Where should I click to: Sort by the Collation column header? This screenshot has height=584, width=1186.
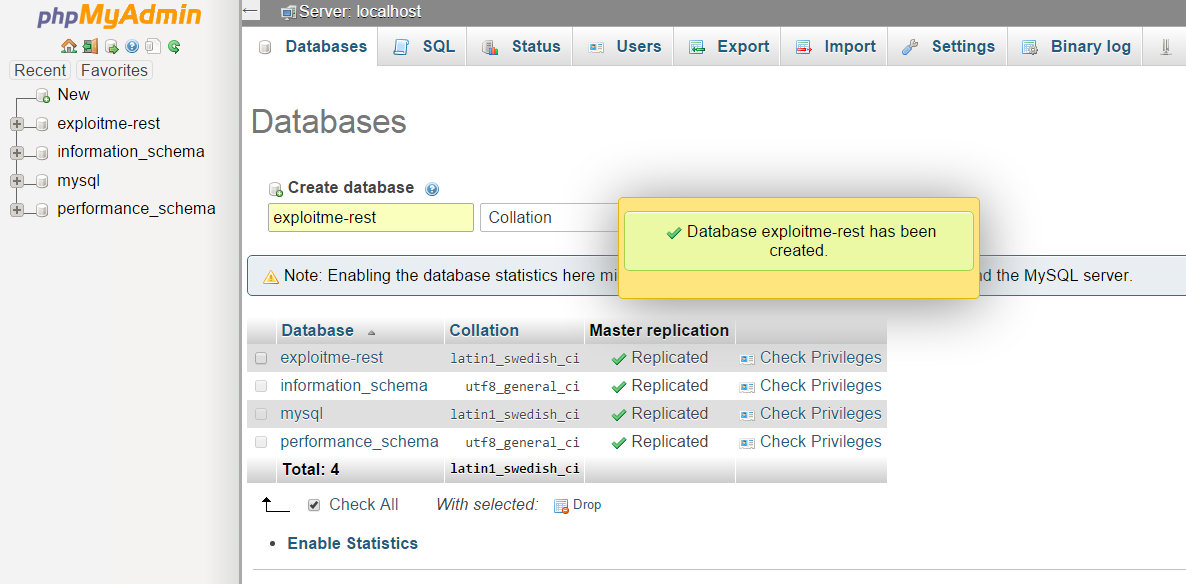pyautogui.click(x=484, y=331)
